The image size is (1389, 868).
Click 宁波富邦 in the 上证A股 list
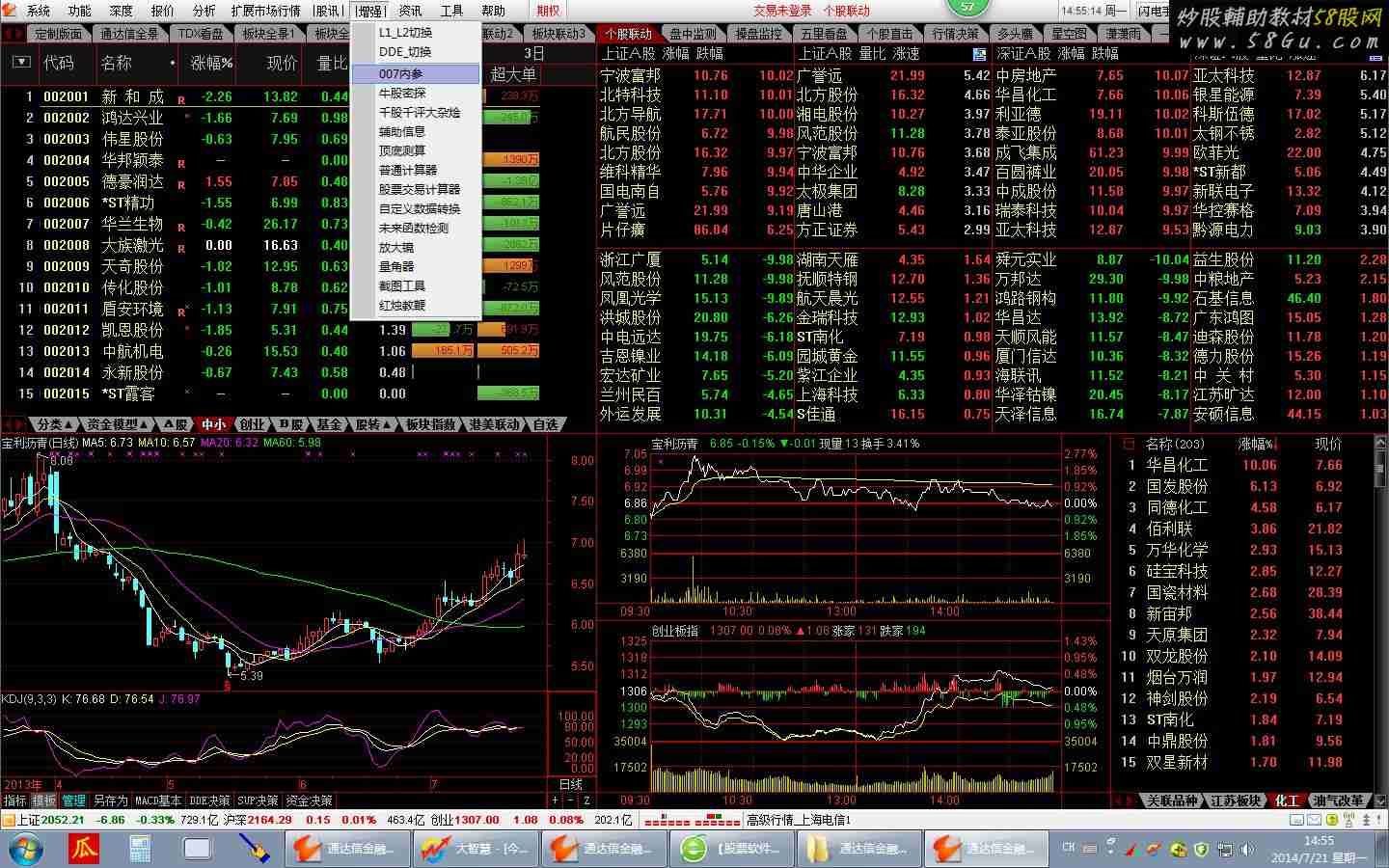click(x=630, y=75)
